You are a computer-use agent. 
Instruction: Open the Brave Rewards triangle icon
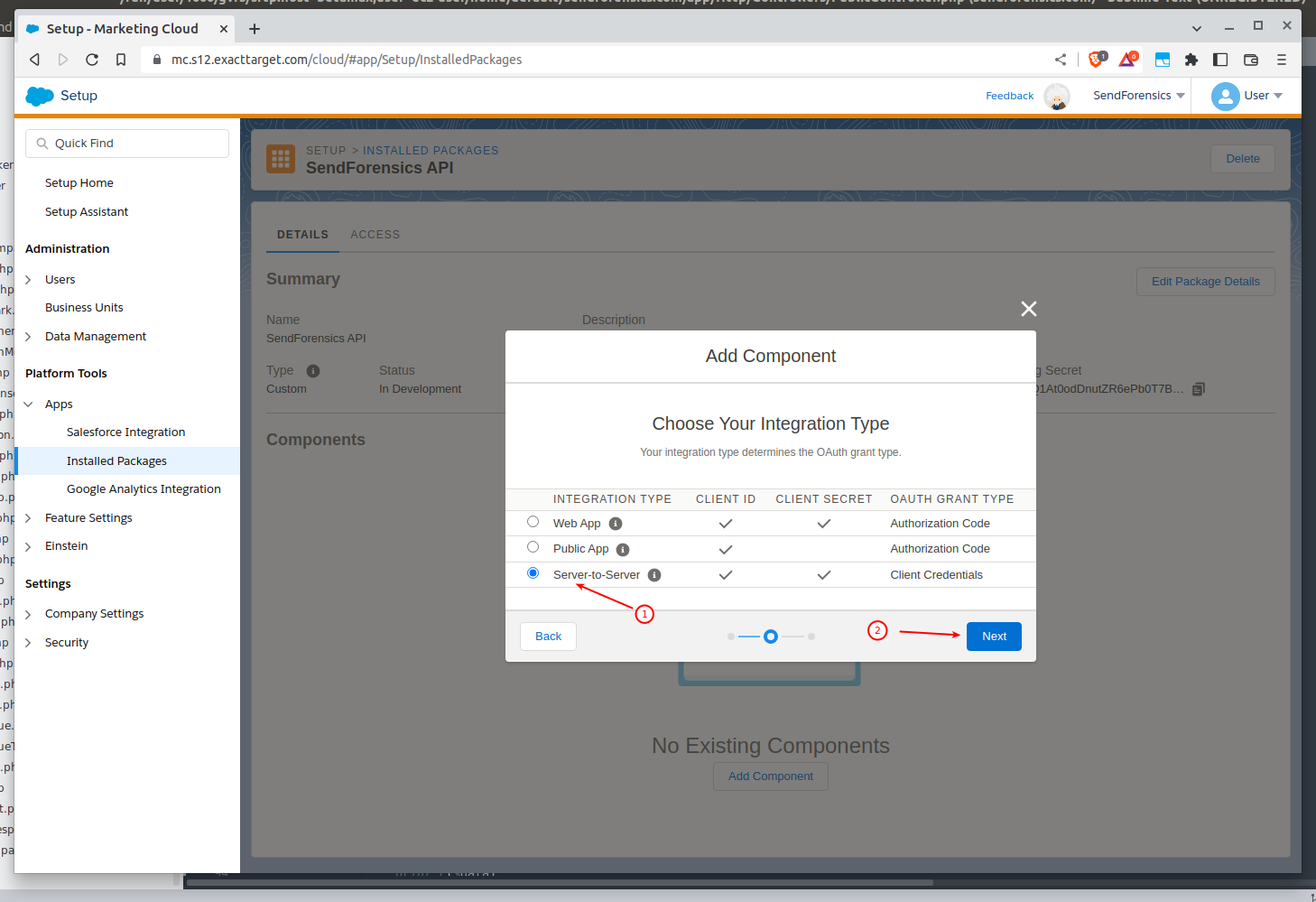point(1127,60)
